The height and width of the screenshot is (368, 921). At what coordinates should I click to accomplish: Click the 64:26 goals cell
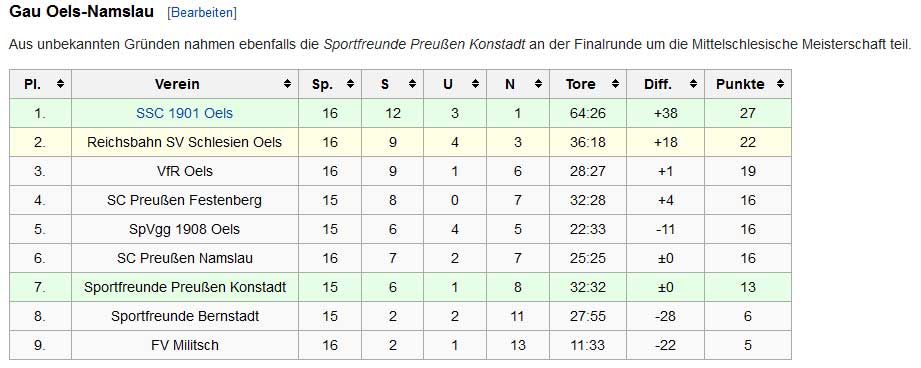click(588, 113)
